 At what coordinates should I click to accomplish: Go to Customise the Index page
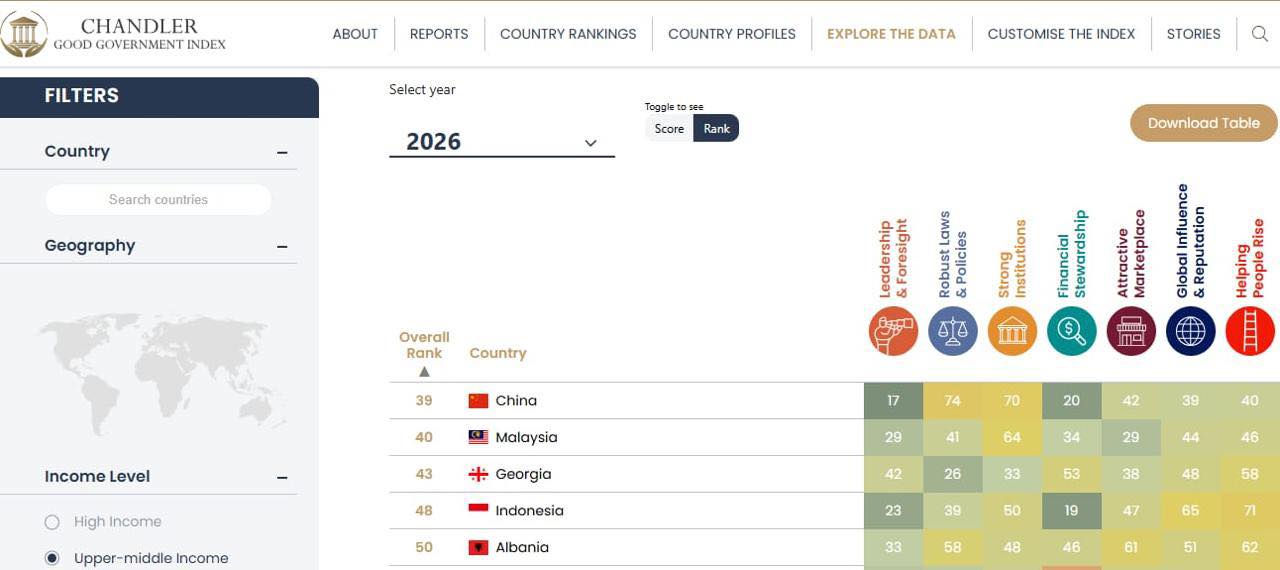(1061, 34)
